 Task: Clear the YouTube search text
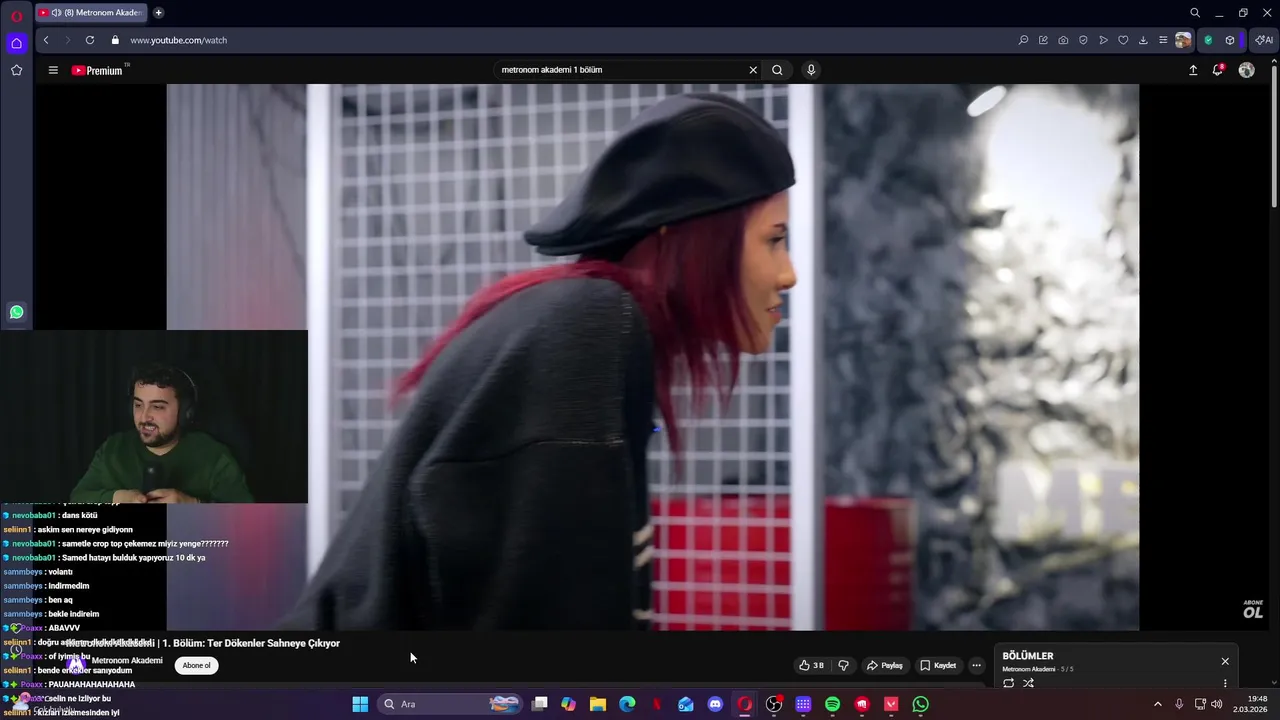pyautogui.click(x=753, y=70)
